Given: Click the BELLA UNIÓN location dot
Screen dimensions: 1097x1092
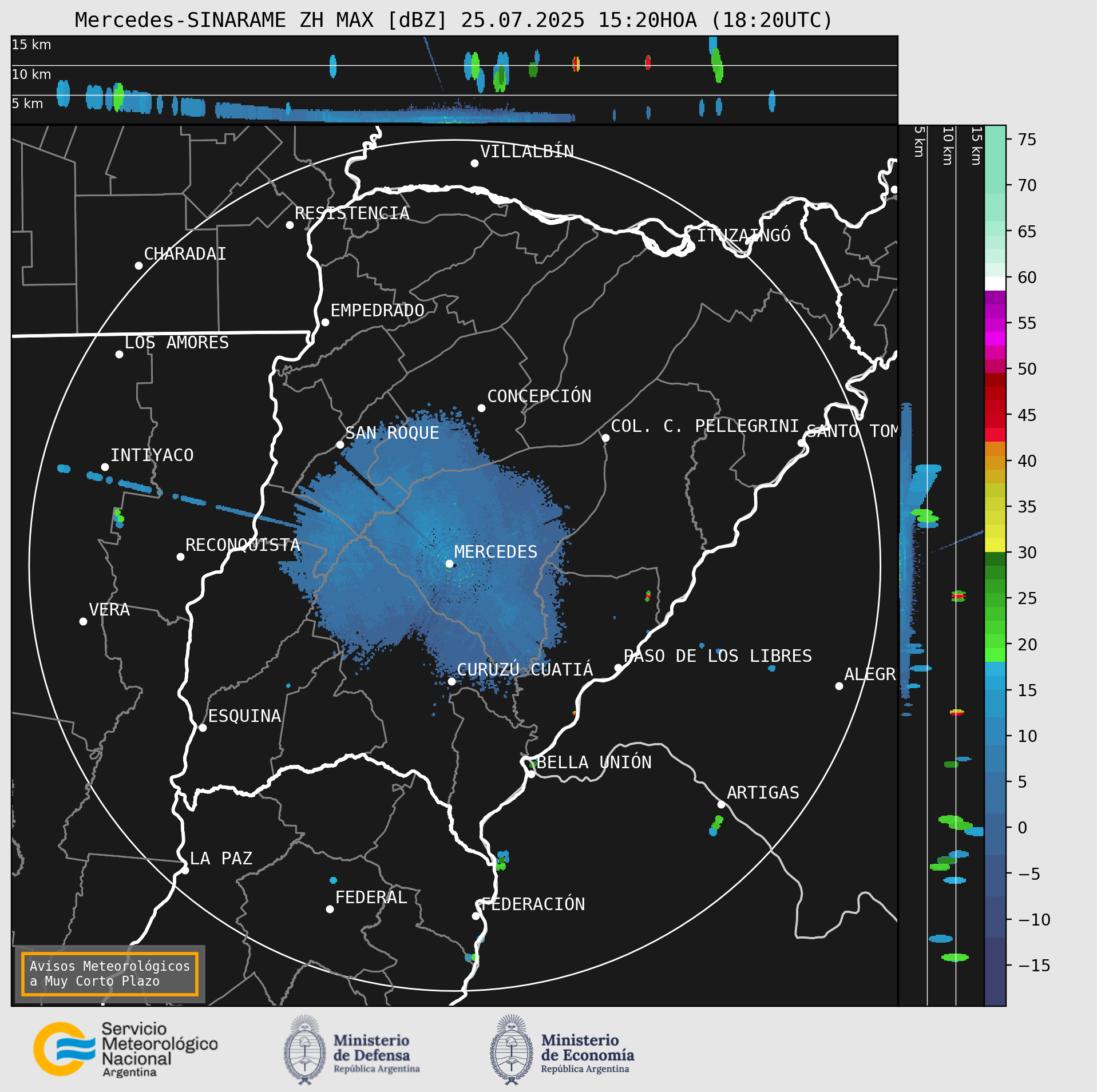Looking at the screenshot, I should tap(531, 774).
